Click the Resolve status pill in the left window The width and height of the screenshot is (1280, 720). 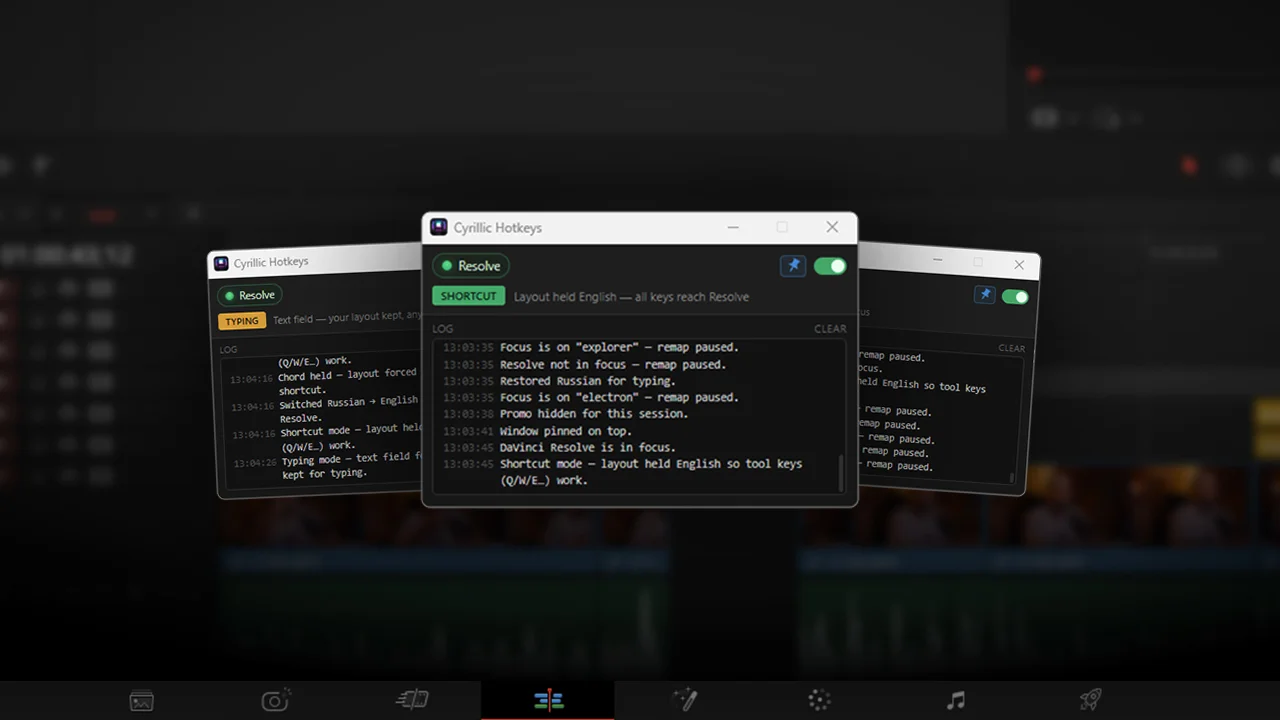(250, 295)
